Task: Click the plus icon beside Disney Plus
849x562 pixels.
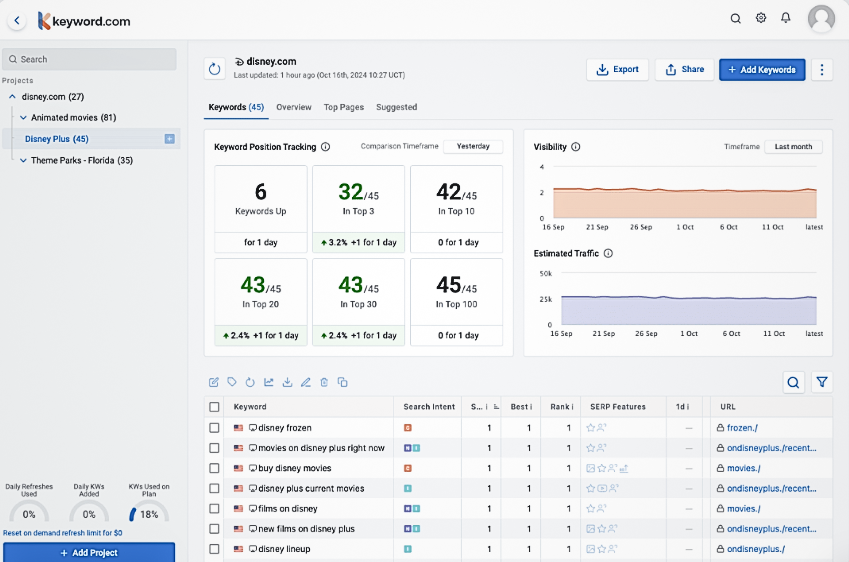Action: point(169,139)
